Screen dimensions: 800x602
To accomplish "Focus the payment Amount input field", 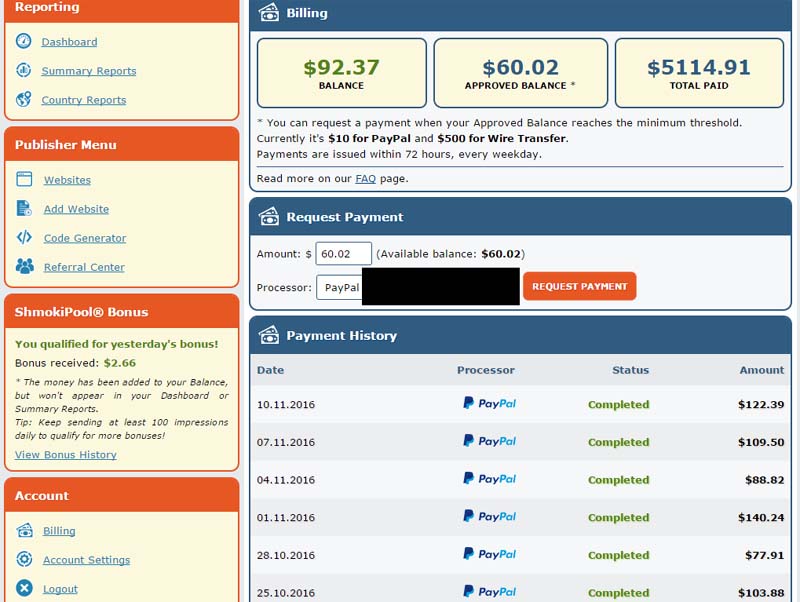I will coord(343,254).
